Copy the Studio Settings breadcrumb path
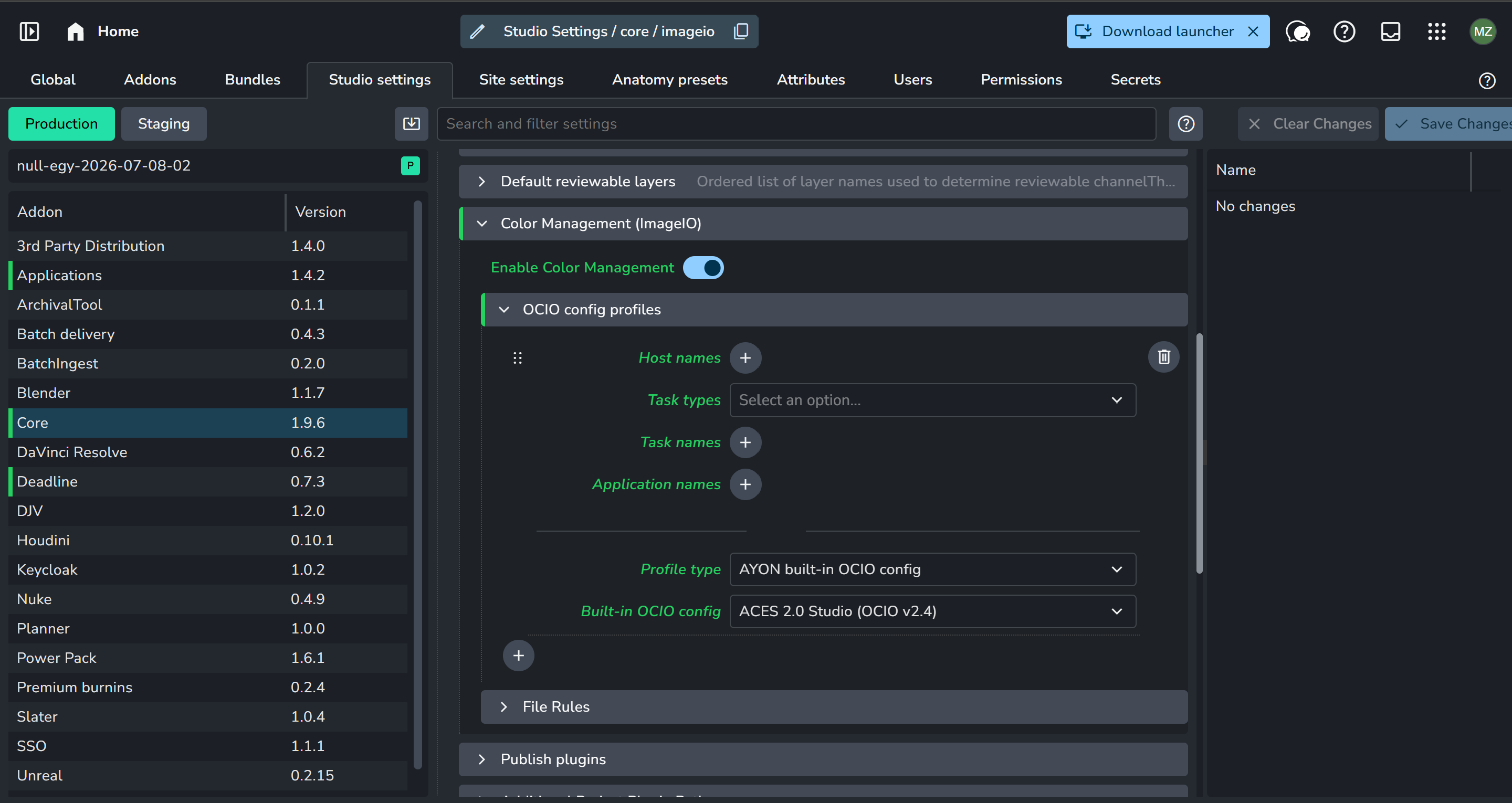The height and width of the screenshot is (803, 1512). [741, 31]
